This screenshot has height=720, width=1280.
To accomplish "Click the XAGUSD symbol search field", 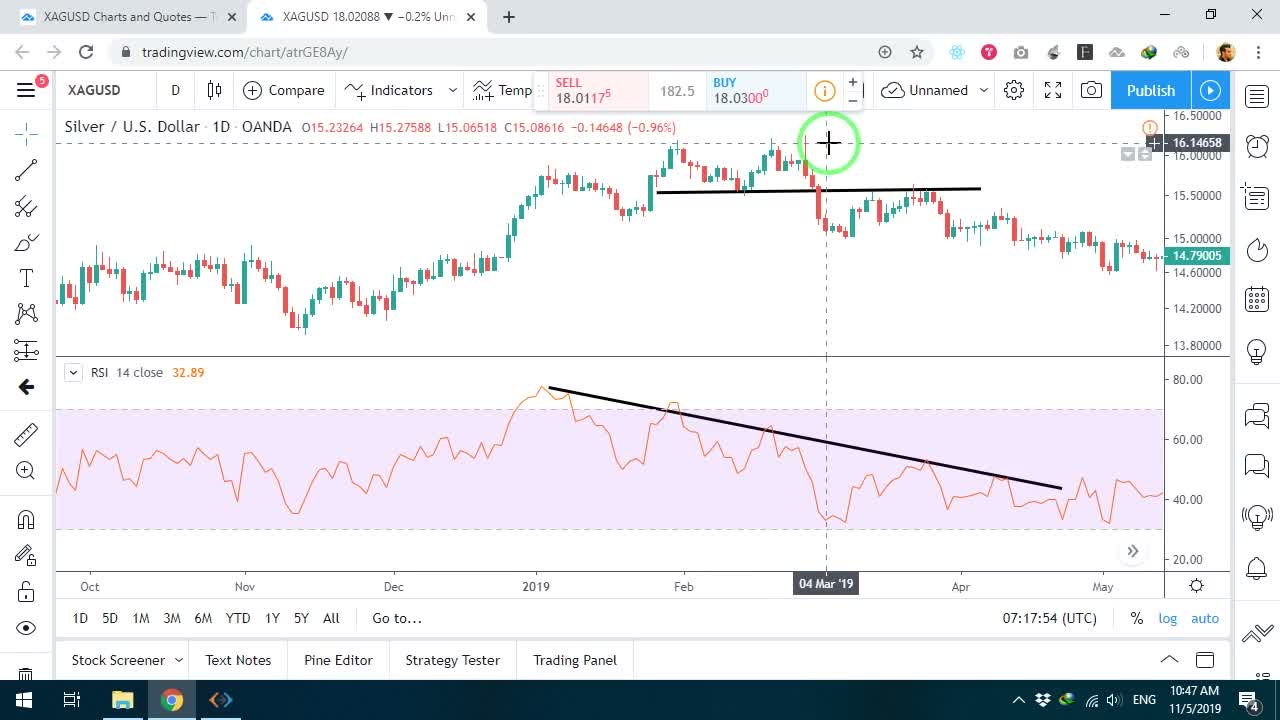I will pos(104,90).
